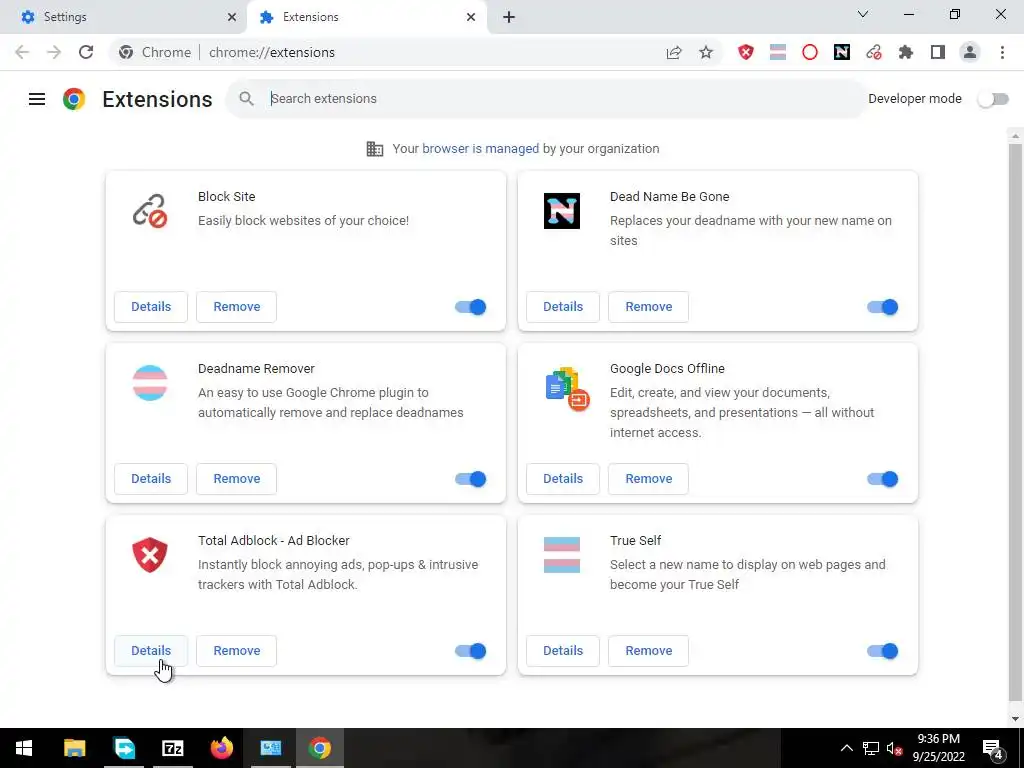Open Details for True Self

tap(563, 650)
